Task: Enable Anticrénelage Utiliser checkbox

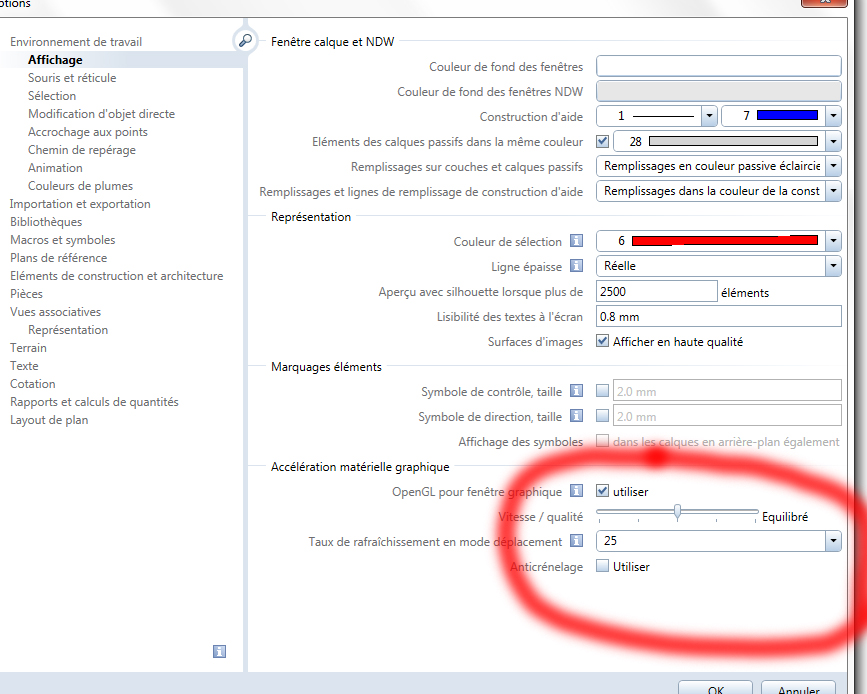Action: pyautogui.click(x=603, y=566)
